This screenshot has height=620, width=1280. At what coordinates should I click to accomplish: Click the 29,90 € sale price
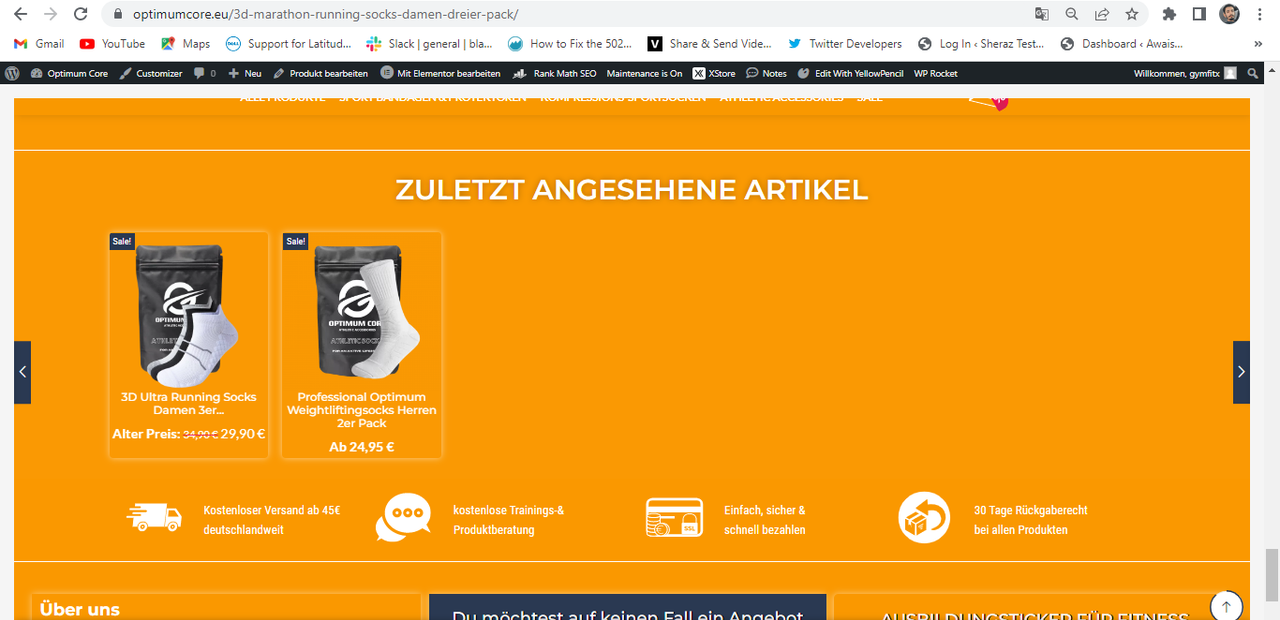tap(243, 434)
